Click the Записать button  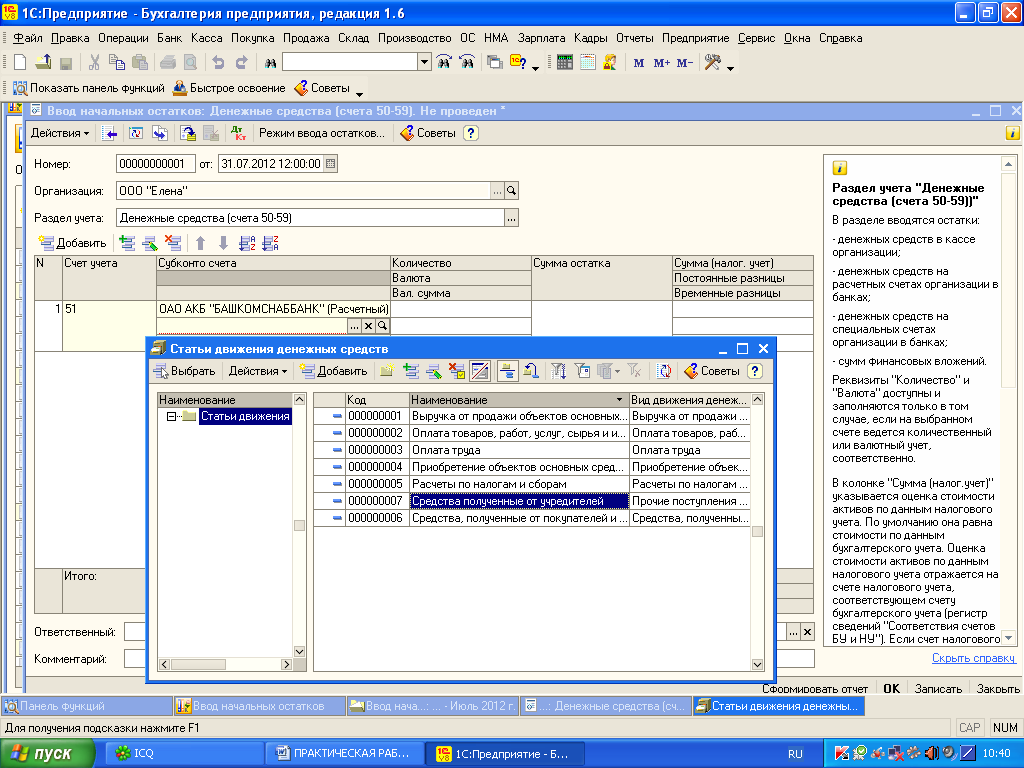[938, 688]
